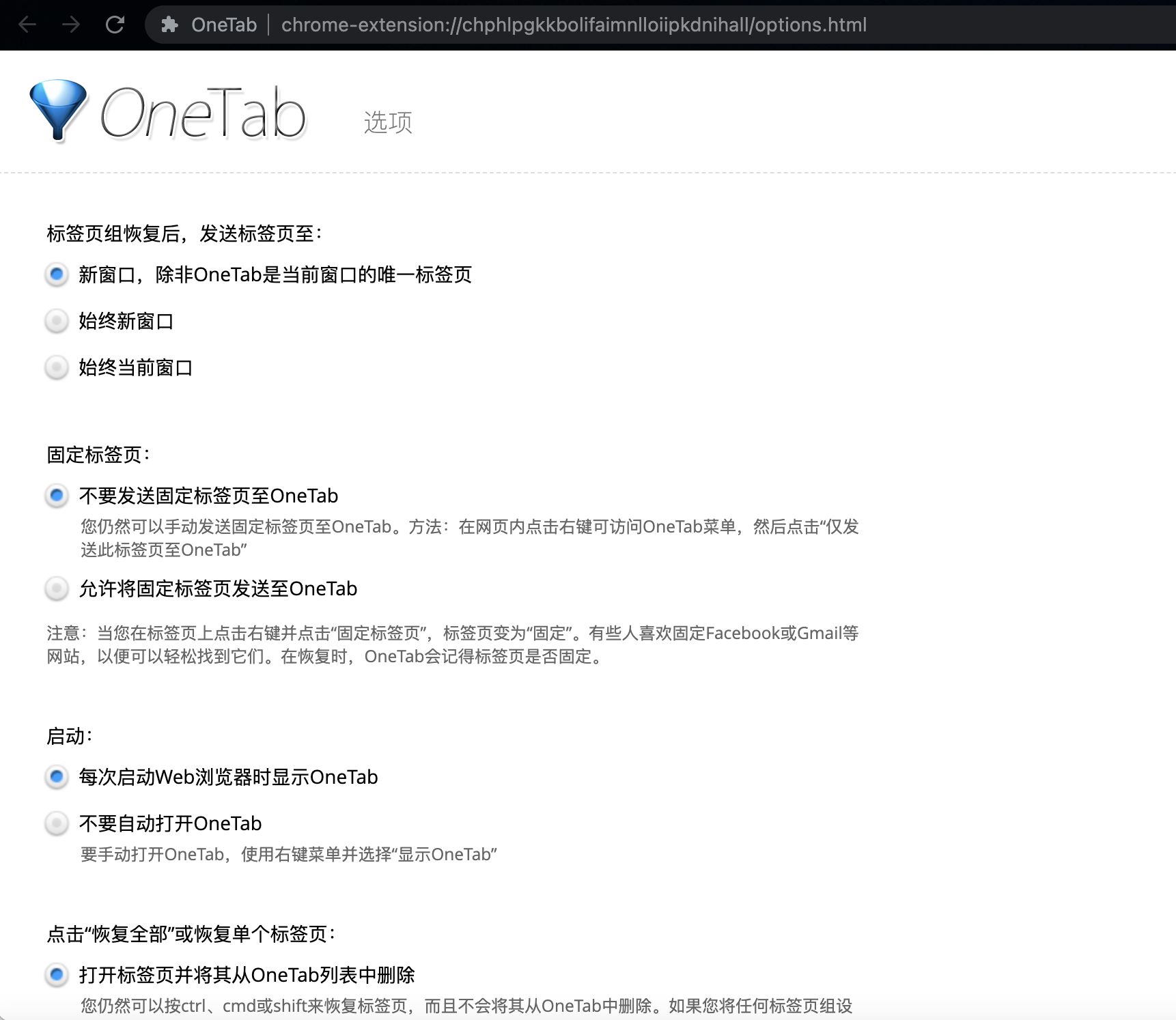The width and height of the screenshot is (1176, 1020).
Task: Click the hint 要手动打开OneTab，使用右键菜单
Action: pos(289,854)
